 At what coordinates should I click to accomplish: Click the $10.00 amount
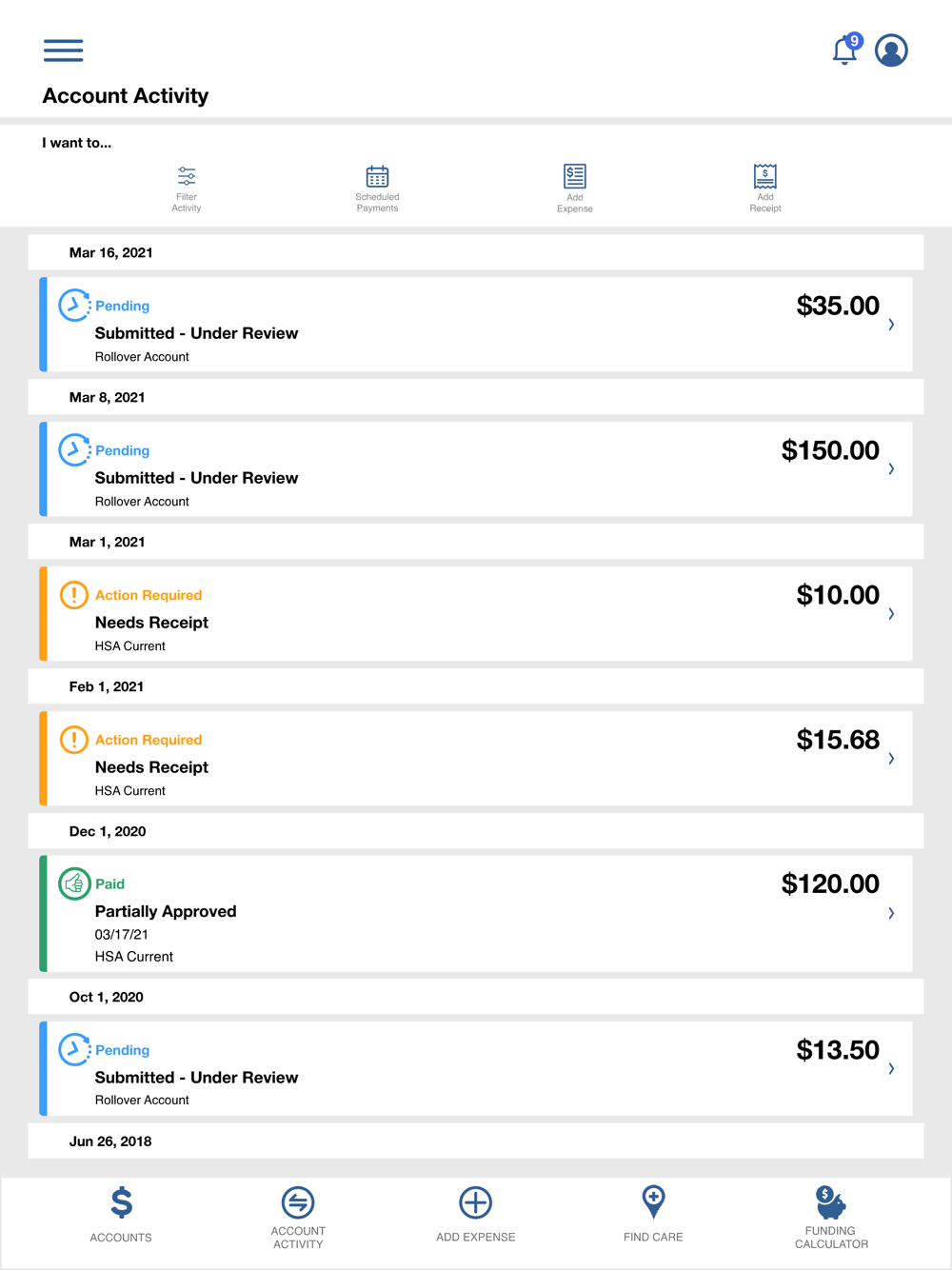click(838, 595)
